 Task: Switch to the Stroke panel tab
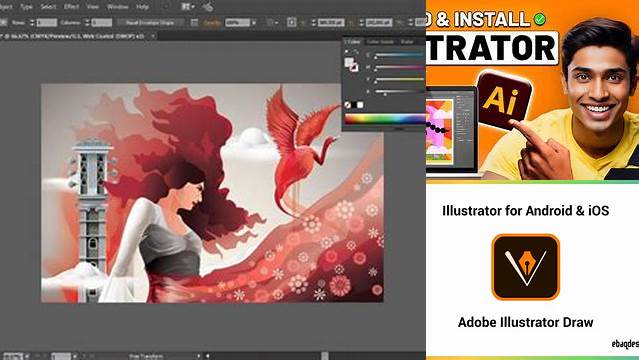tap(407, 42)
